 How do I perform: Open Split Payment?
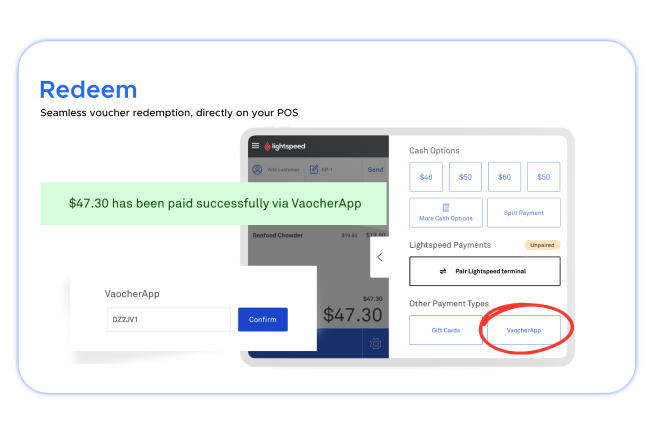pos(524,213)
